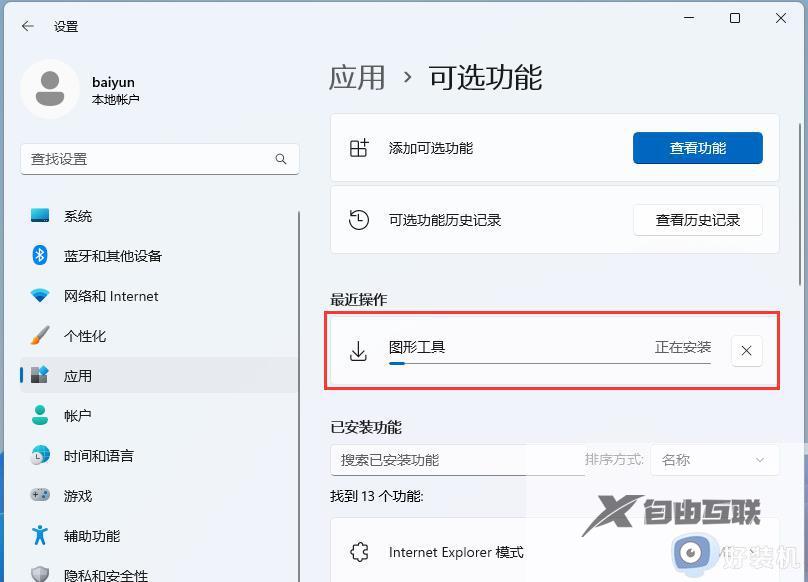The width and height of the screenshot is (808, 582).
Task: Select the 游戏 controller icon
Action: [40, 496]
